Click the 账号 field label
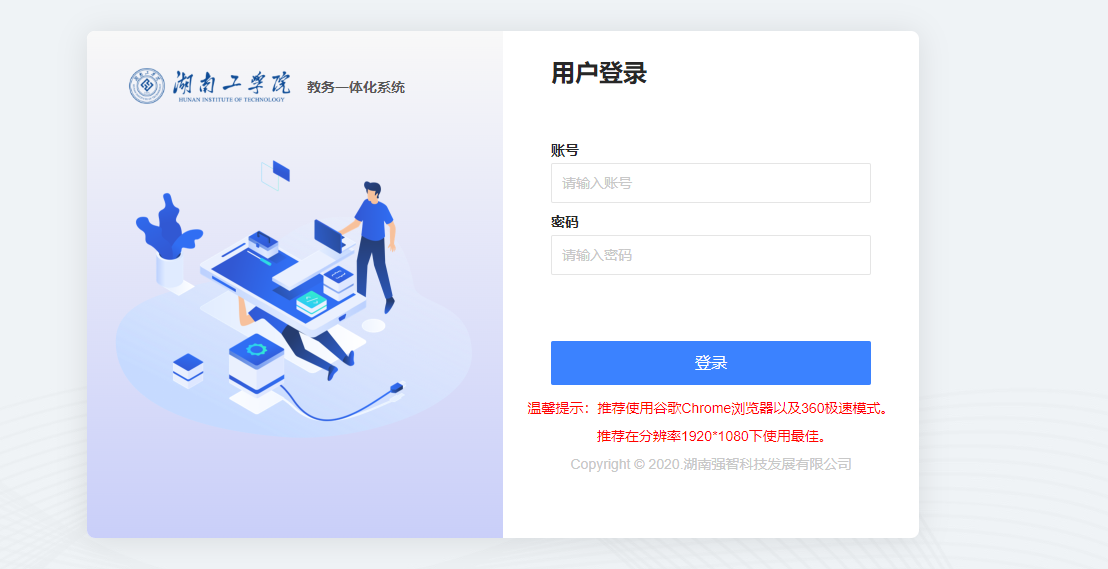 click(565, 150)
